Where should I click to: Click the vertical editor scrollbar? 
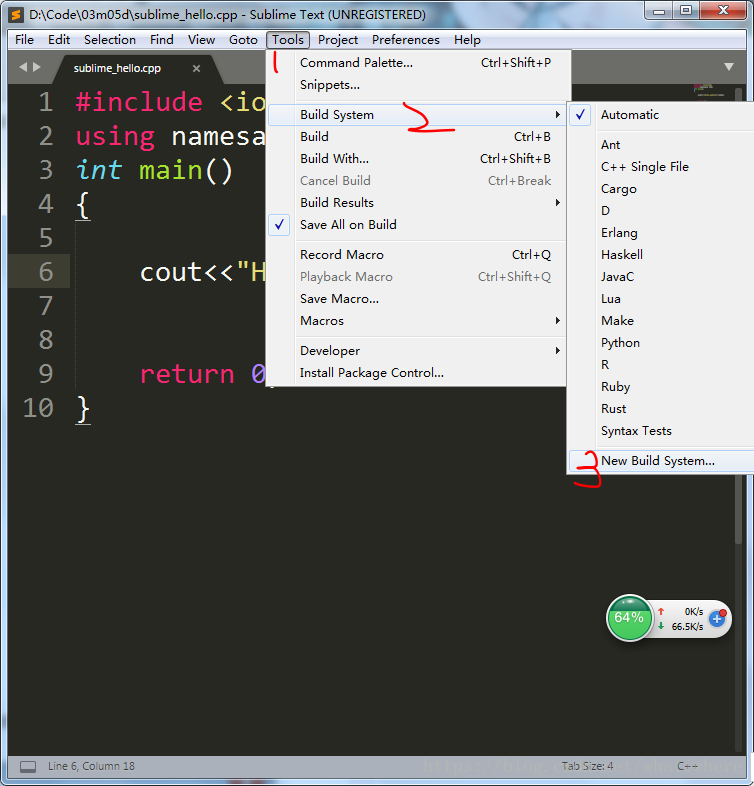[x=738, y=316]
